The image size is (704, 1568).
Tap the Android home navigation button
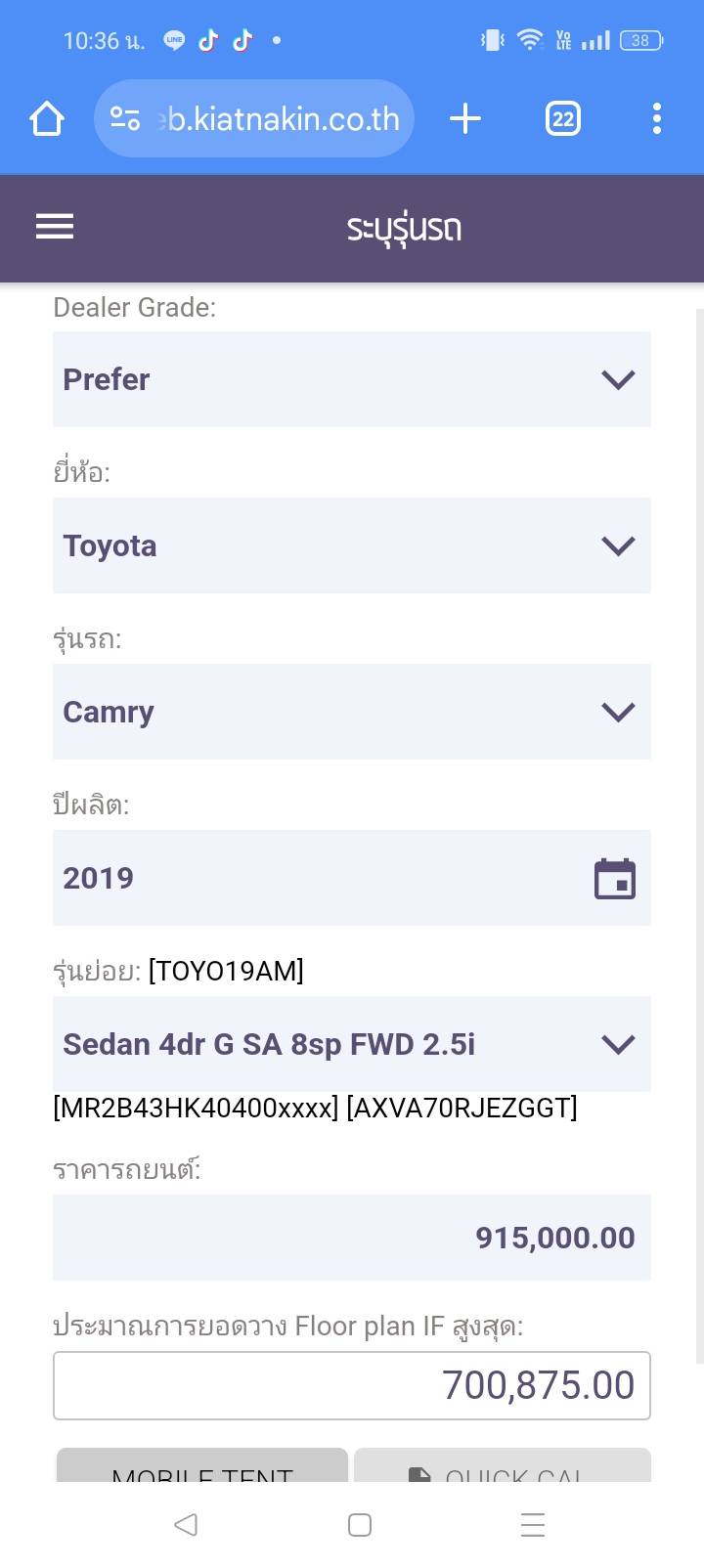pos(359,1525)
